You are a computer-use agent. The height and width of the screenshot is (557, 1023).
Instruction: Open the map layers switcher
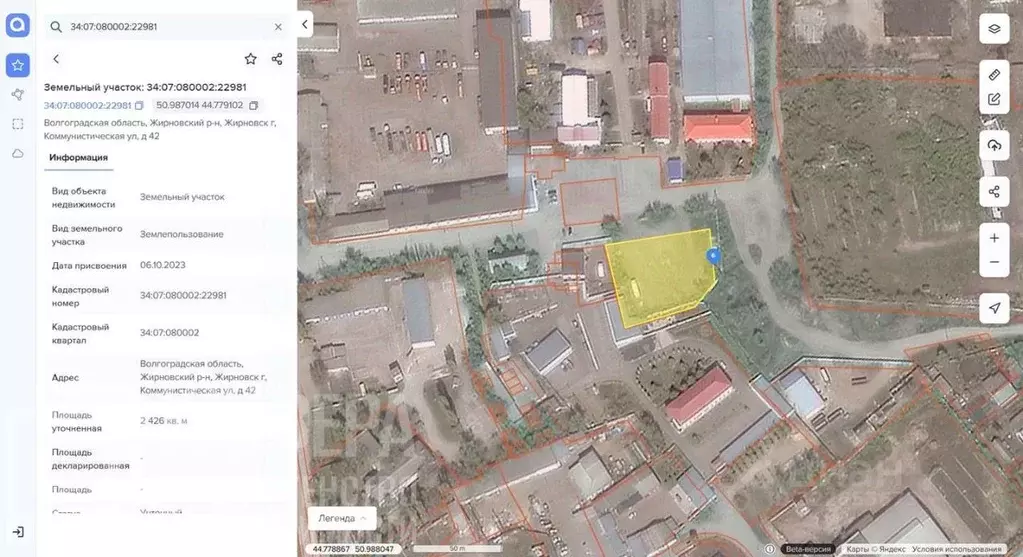point(994,28)
